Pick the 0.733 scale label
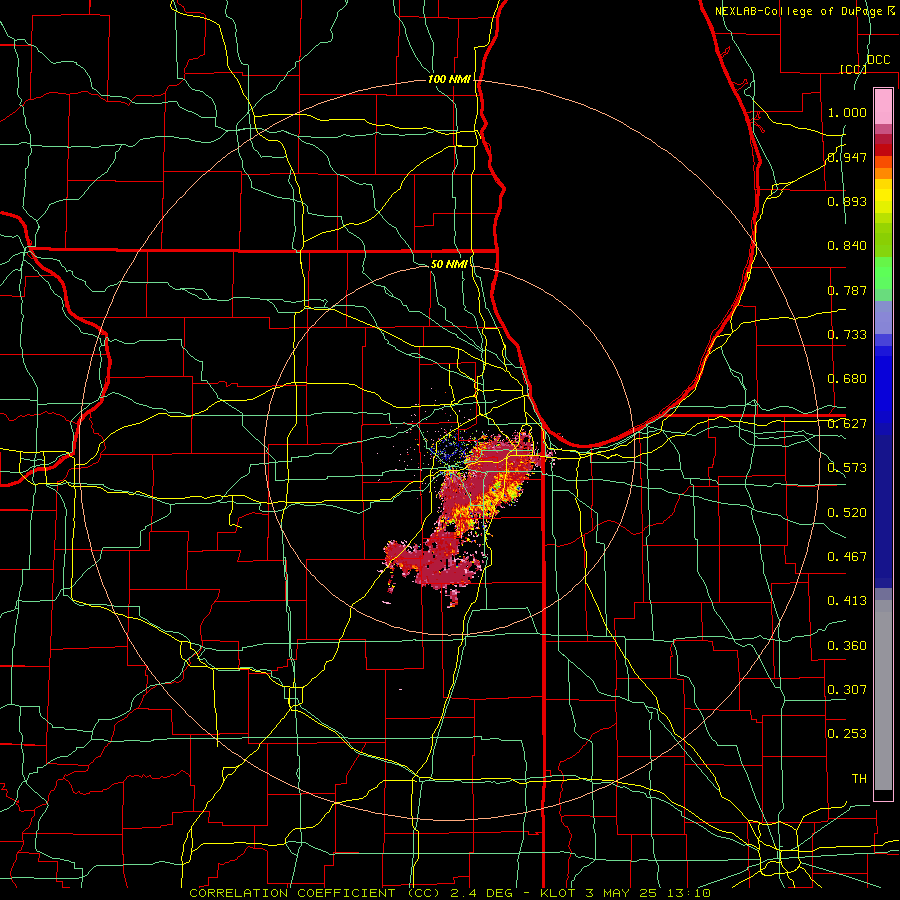Image resolution: width=900 pixels, height=900 pixels. pos(847,335)
